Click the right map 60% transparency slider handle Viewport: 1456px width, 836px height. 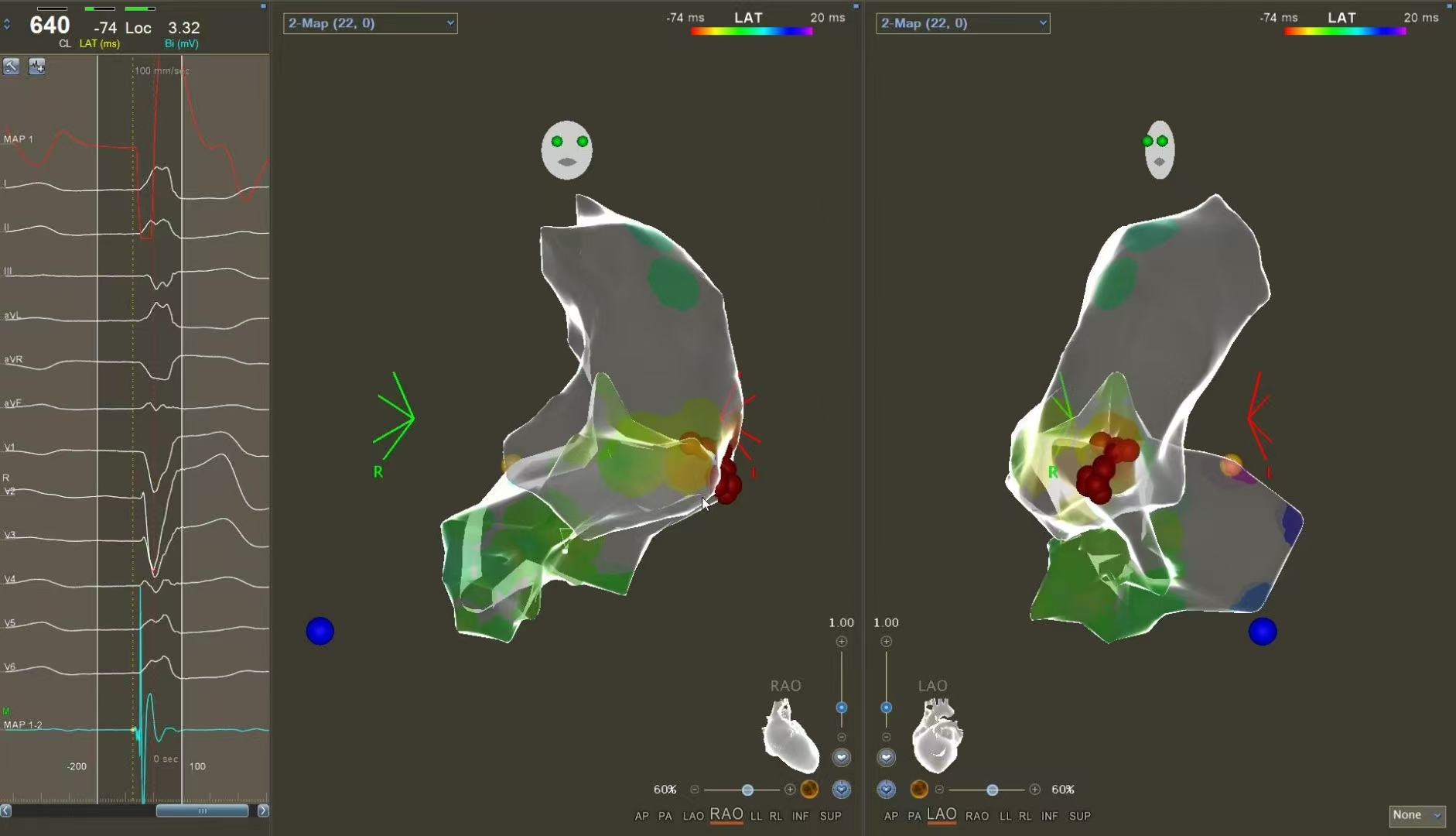tap(992, 790)
